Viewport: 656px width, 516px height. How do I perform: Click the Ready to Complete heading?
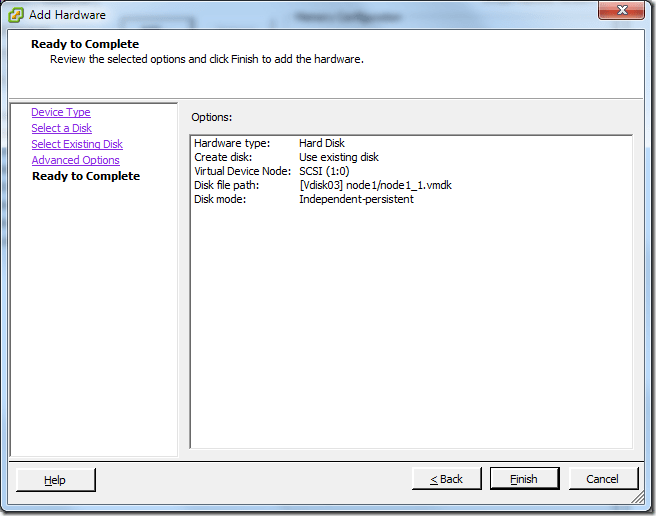tap(85, 44)
